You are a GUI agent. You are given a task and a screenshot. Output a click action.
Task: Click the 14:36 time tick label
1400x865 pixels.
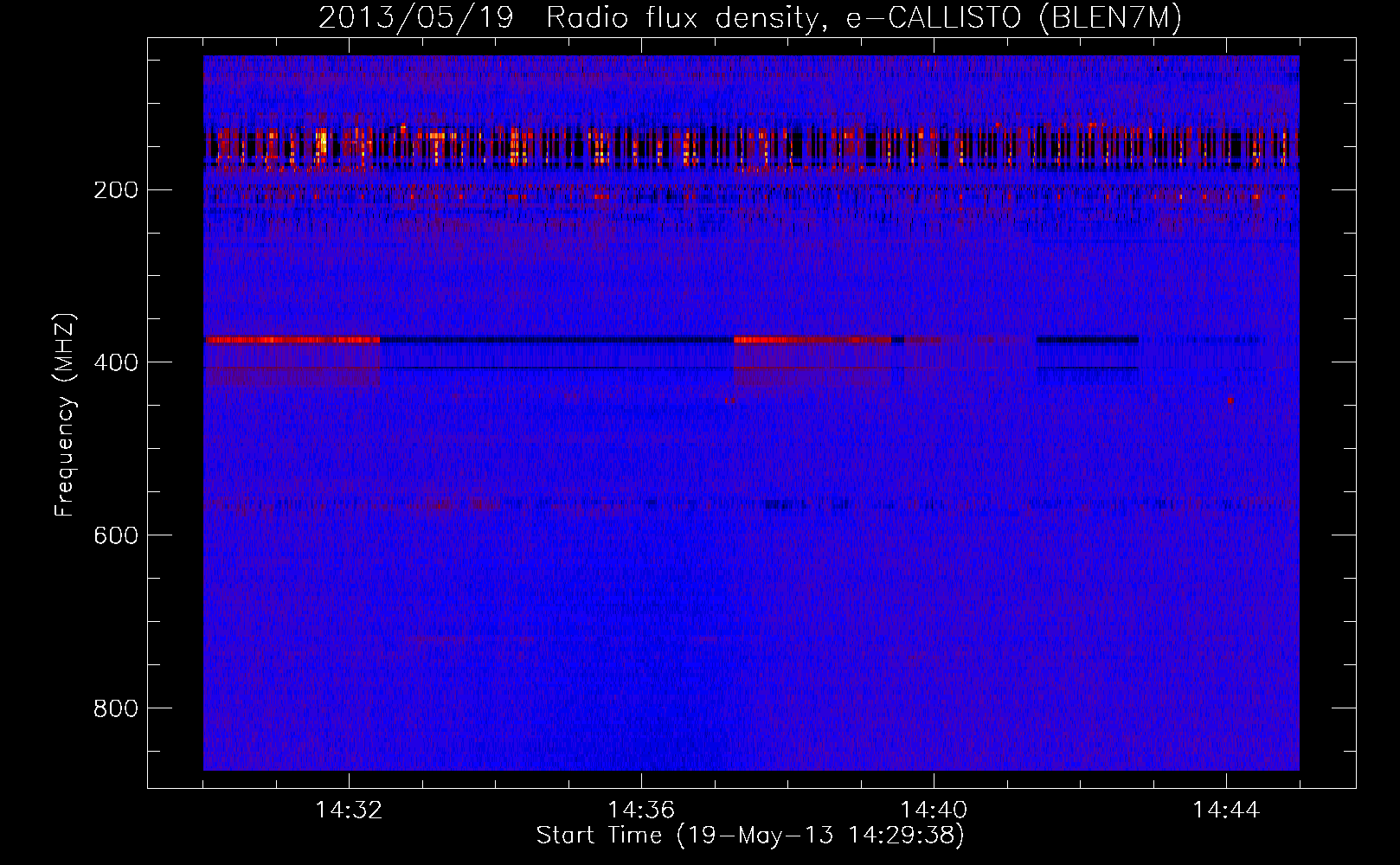641,810
